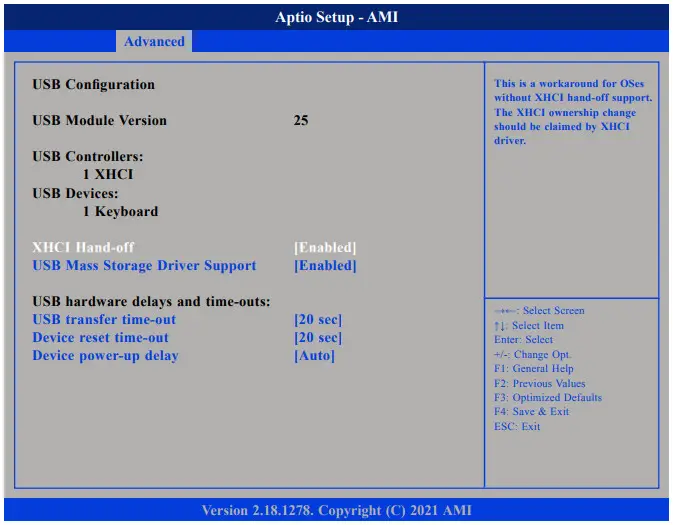This screenshot has height=525, width=673.
Task: Click the F1: General Help hint
Action: [534, 368]
